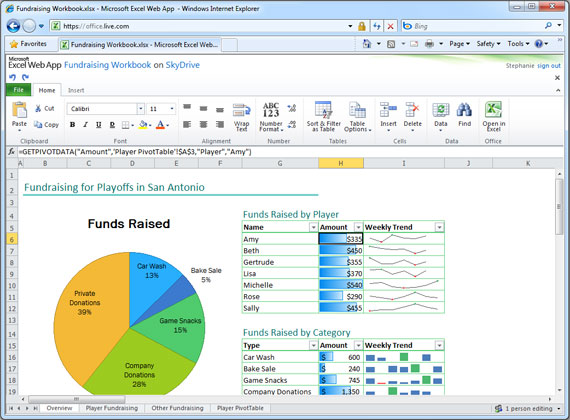
Task: Open Table Options
Action: point(358,117)
